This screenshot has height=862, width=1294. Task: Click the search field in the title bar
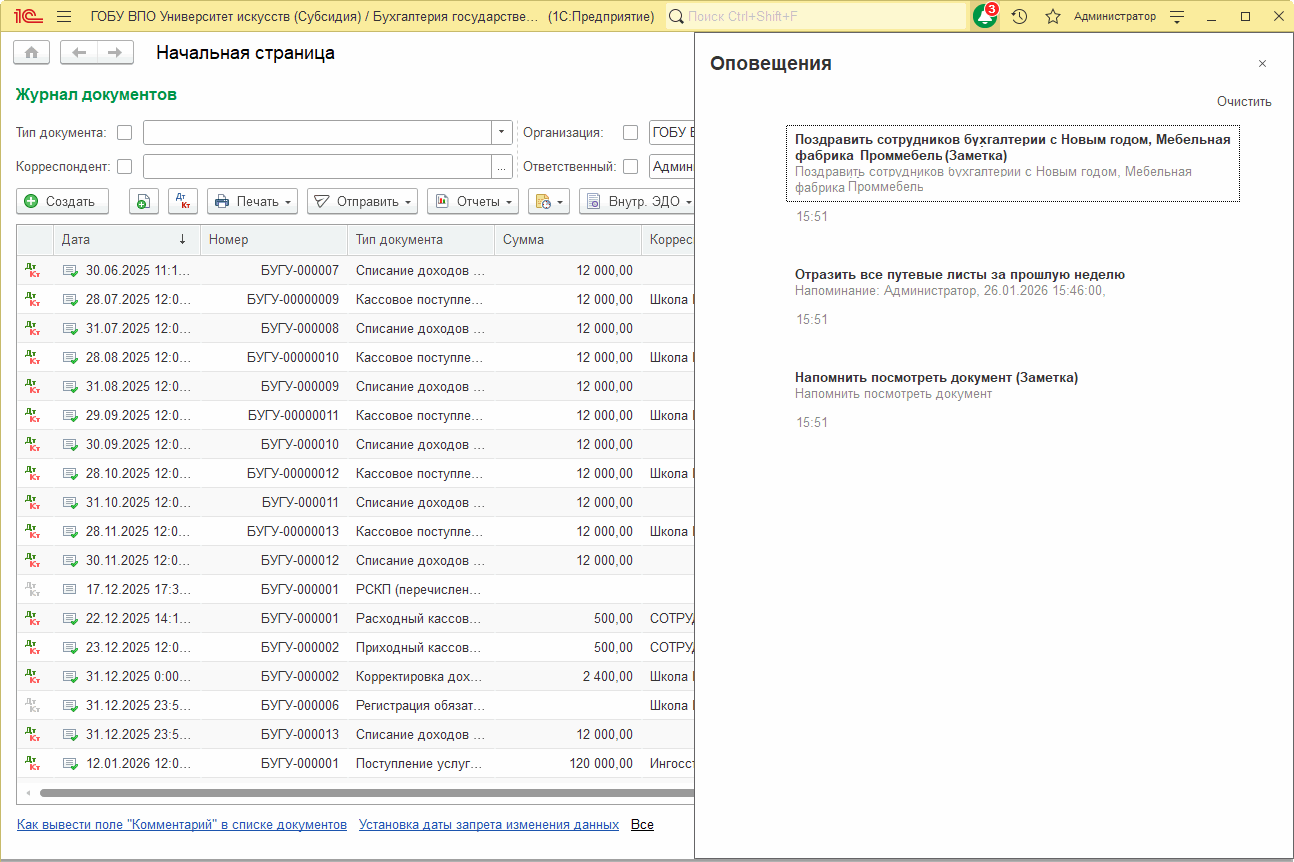coord(815,17)
